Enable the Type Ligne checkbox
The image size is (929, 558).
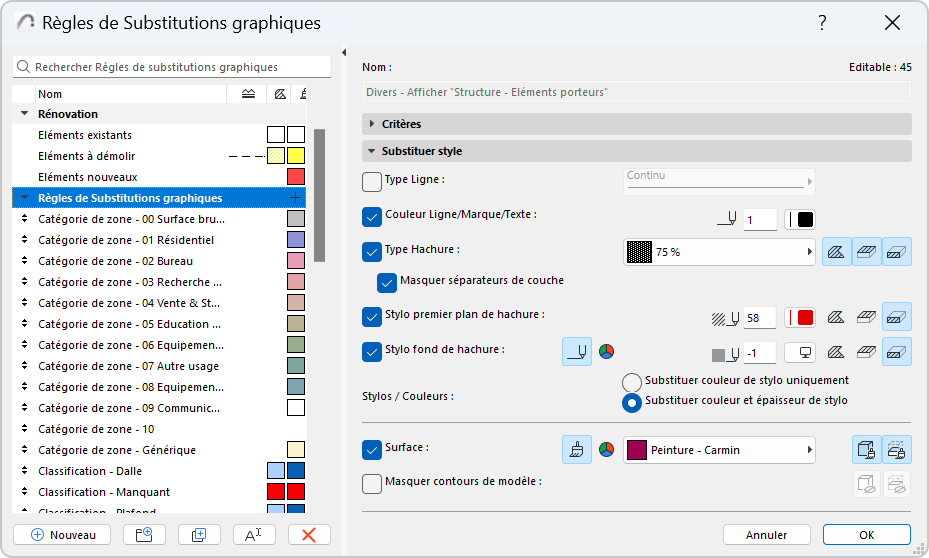(x=371, y=181)
